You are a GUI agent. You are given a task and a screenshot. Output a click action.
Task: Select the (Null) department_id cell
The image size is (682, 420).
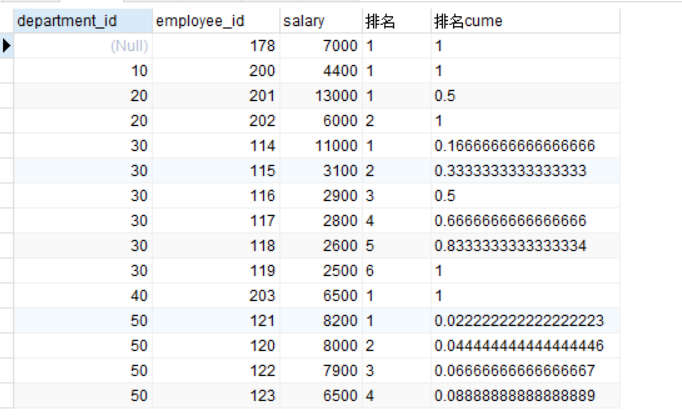(83, 46)
